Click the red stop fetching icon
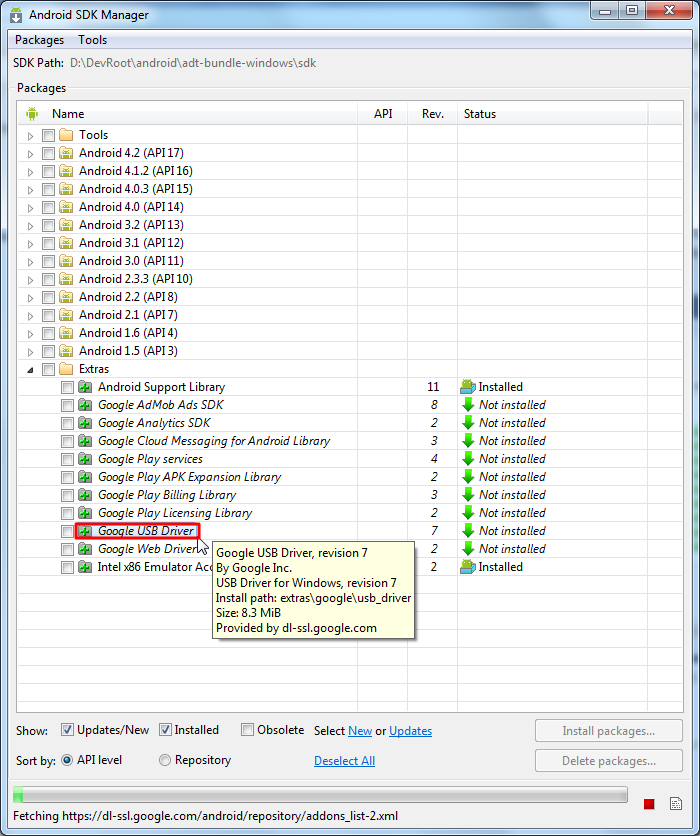This screenshot has height=836, width=700. point(649,803)
